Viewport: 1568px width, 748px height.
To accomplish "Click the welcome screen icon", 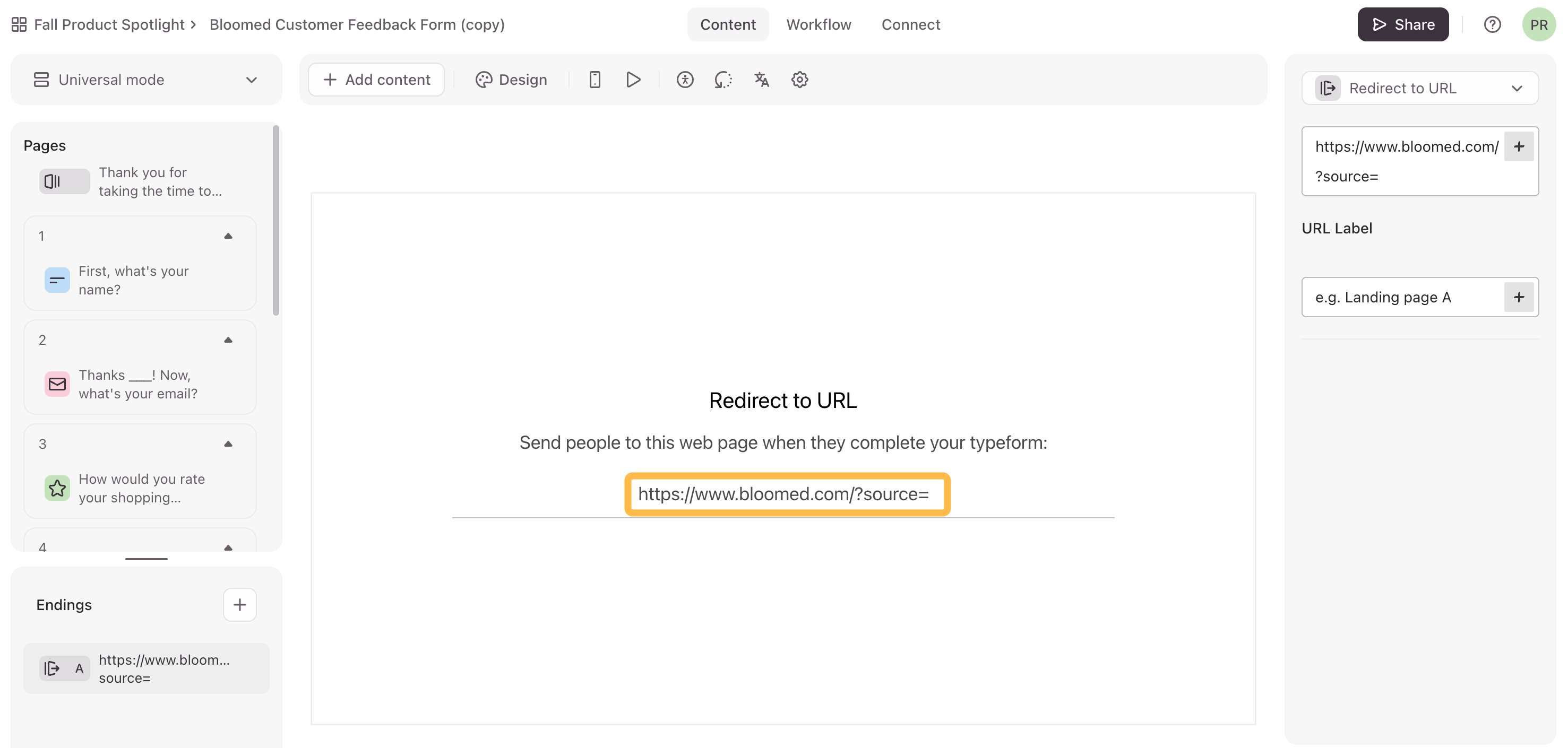I will click(x=53, y=181).
